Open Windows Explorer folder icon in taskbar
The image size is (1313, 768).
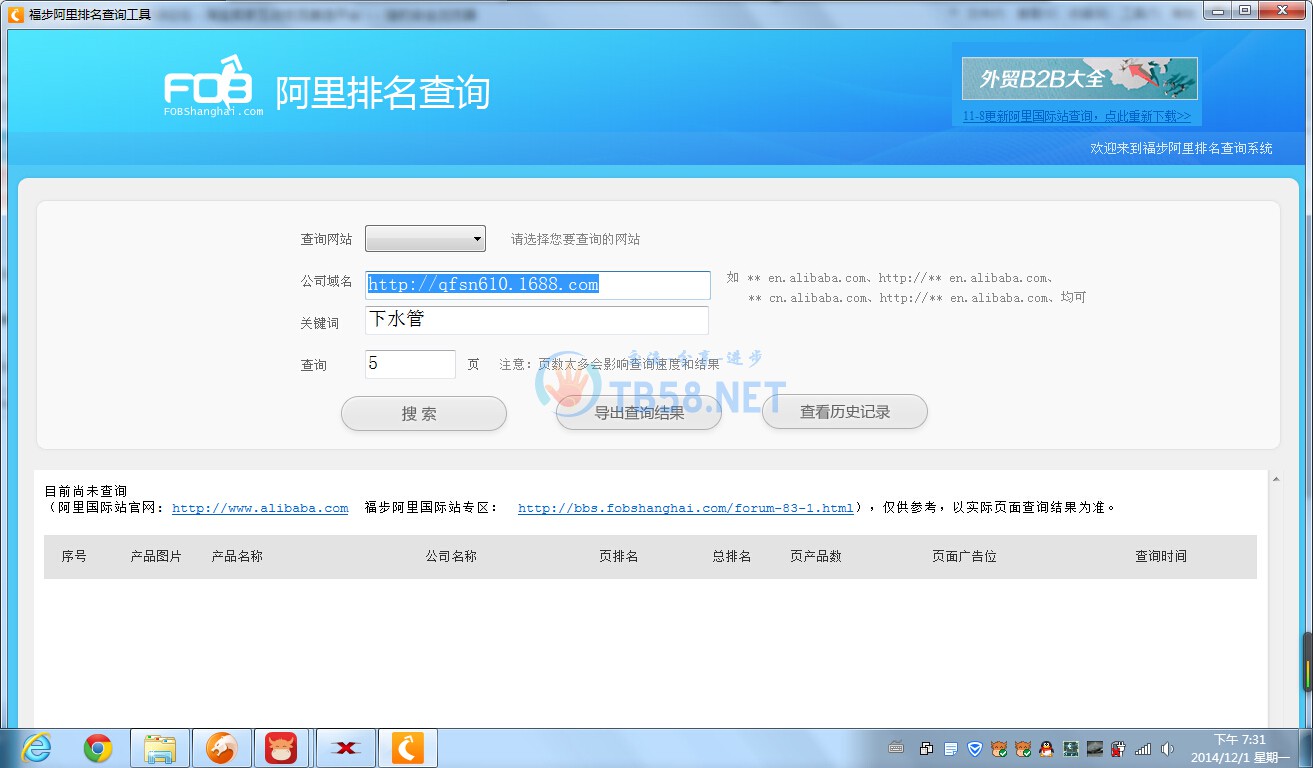(160, 748)
